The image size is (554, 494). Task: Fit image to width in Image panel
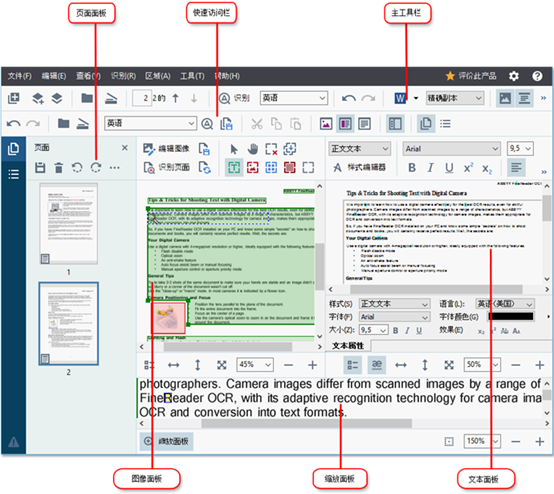(173, 365)
